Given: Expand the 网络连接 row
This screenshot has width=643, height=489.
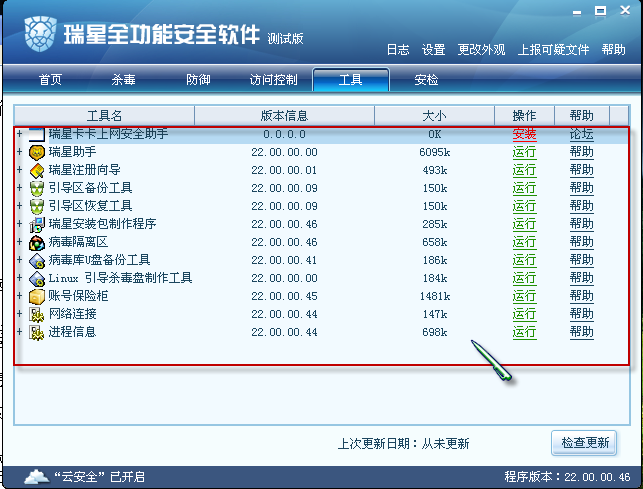Looking at the screenshot, I should (19, 313).
